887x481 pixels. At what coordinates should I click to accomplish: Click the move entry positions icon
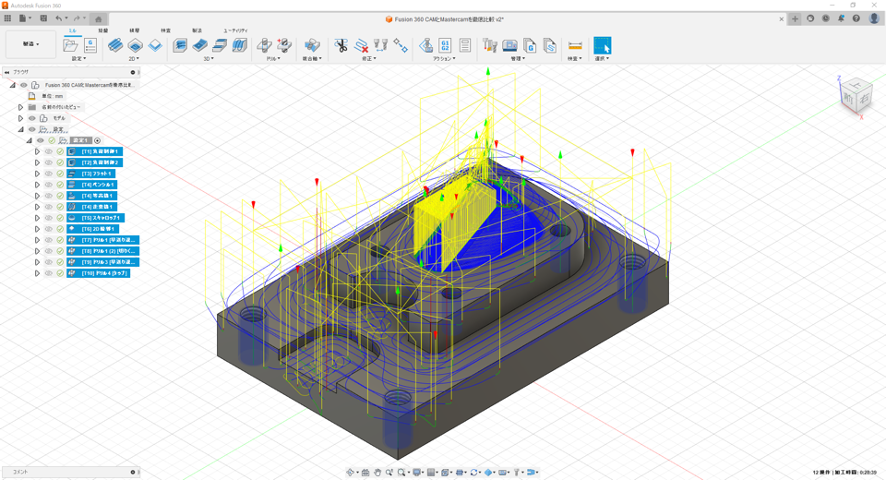click(401, 45)
